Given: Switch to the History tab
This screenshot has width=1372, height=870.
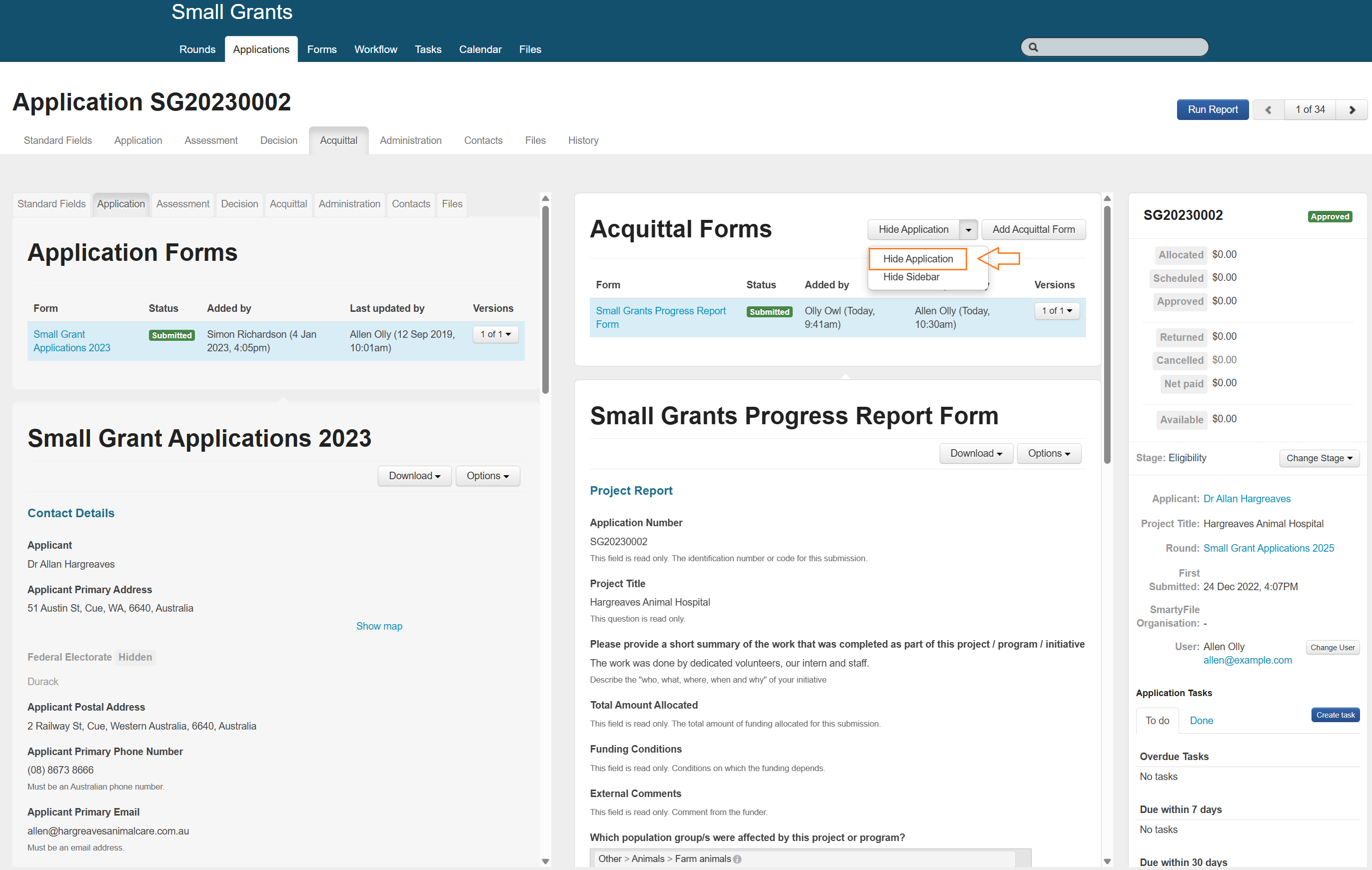Looking at the screenshot, I should click(x=582, y=141).
